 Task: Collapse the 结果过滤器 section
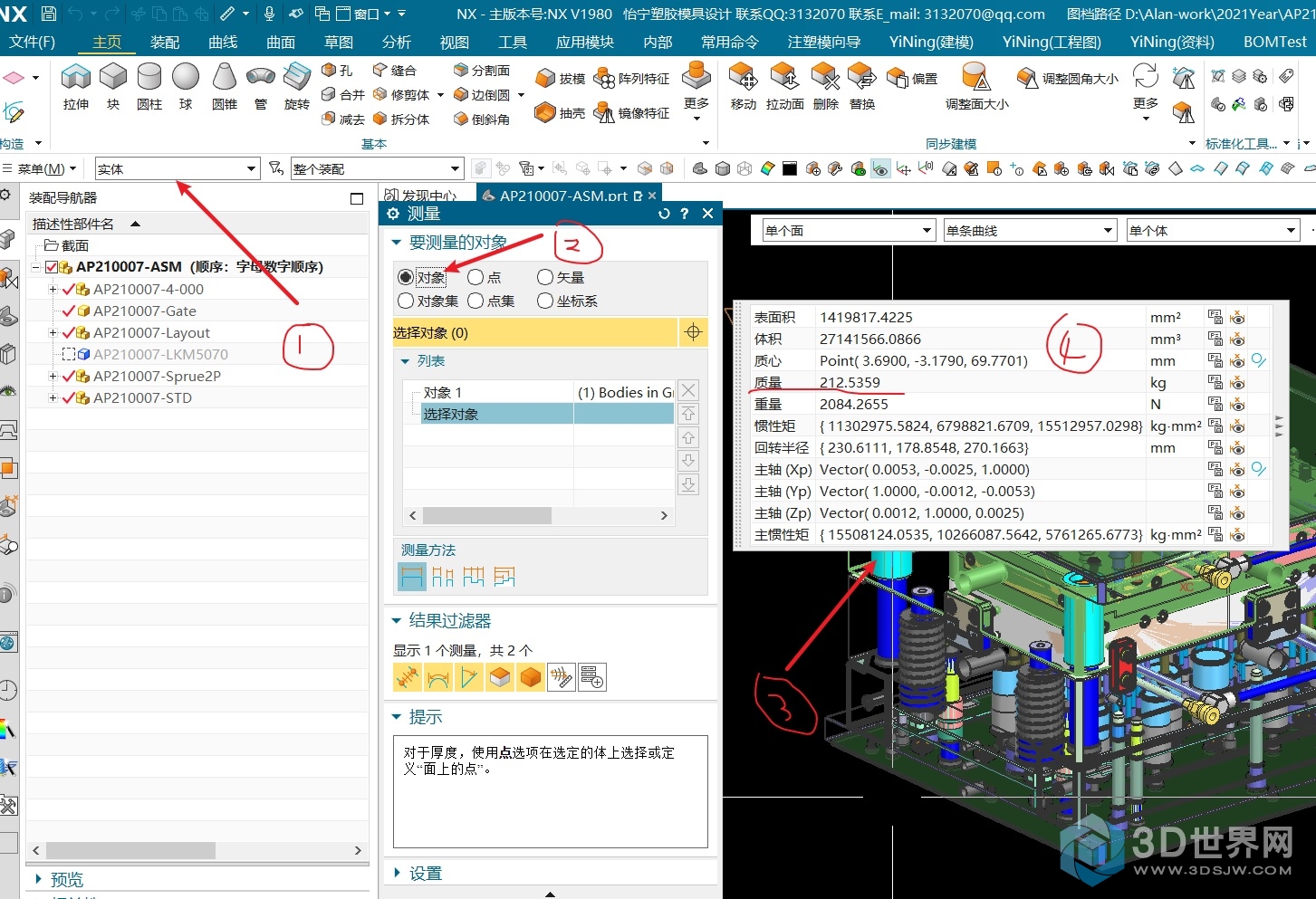397,621
